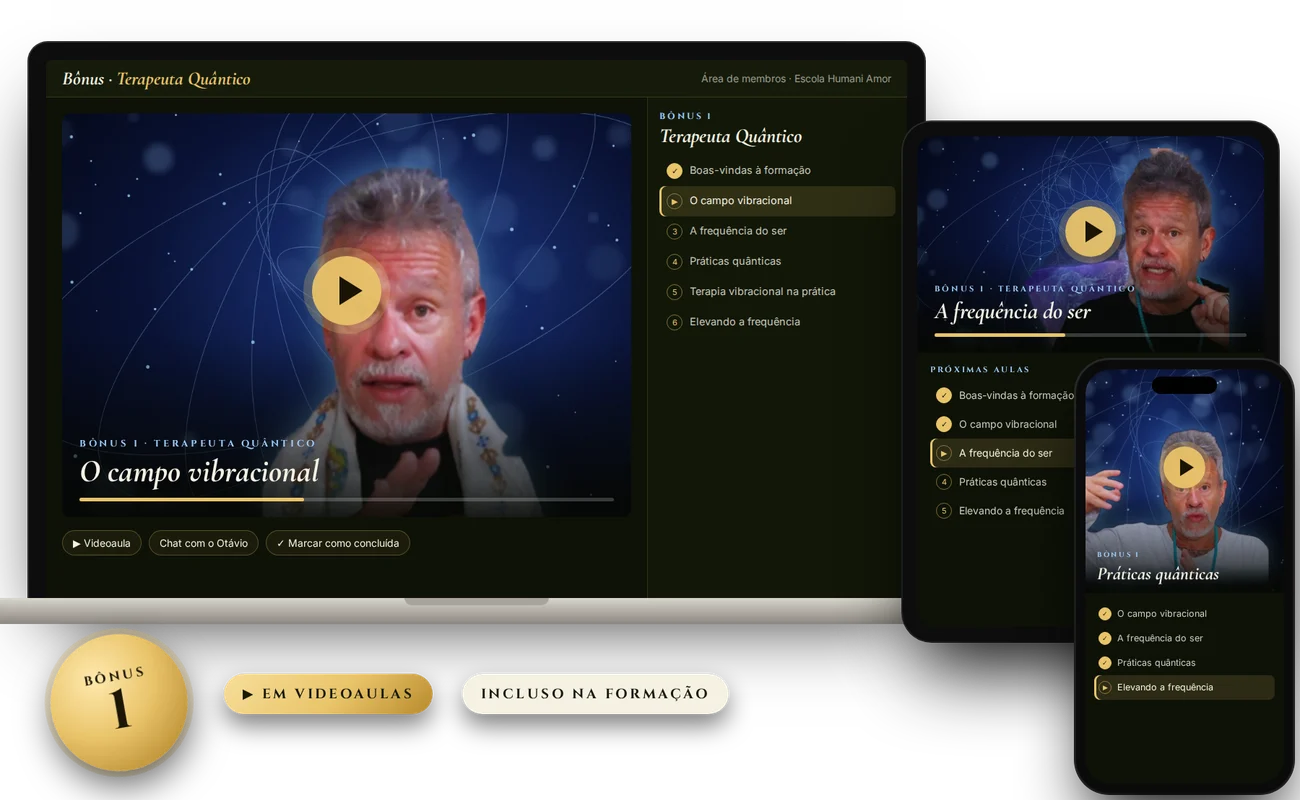Play the phone video Práticas quânticas
Viewport: 1300px width, 800px height.
pyautogui.click(x=1184, y=467)
